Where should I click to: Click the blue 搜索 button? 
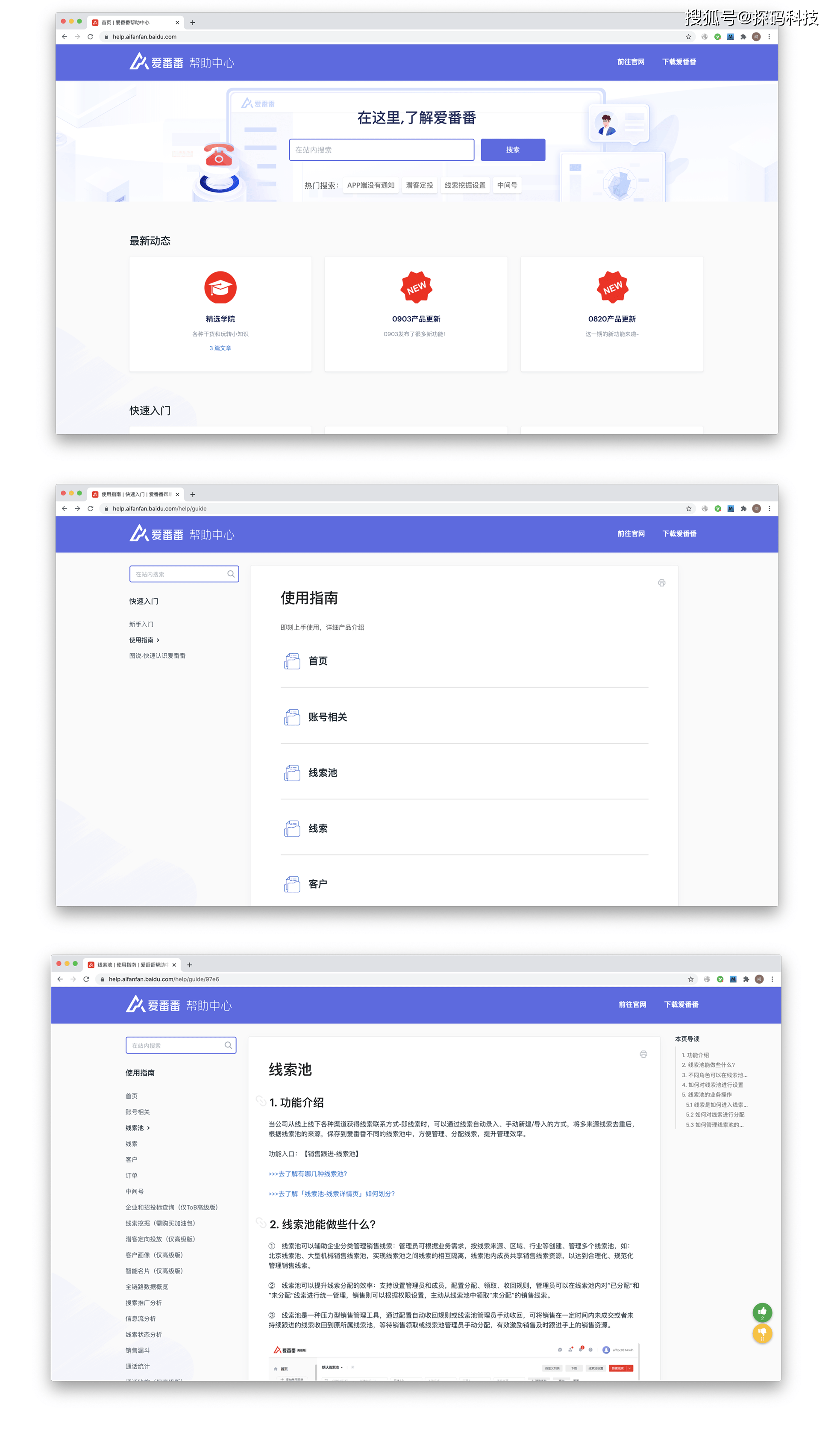point(513,150)
